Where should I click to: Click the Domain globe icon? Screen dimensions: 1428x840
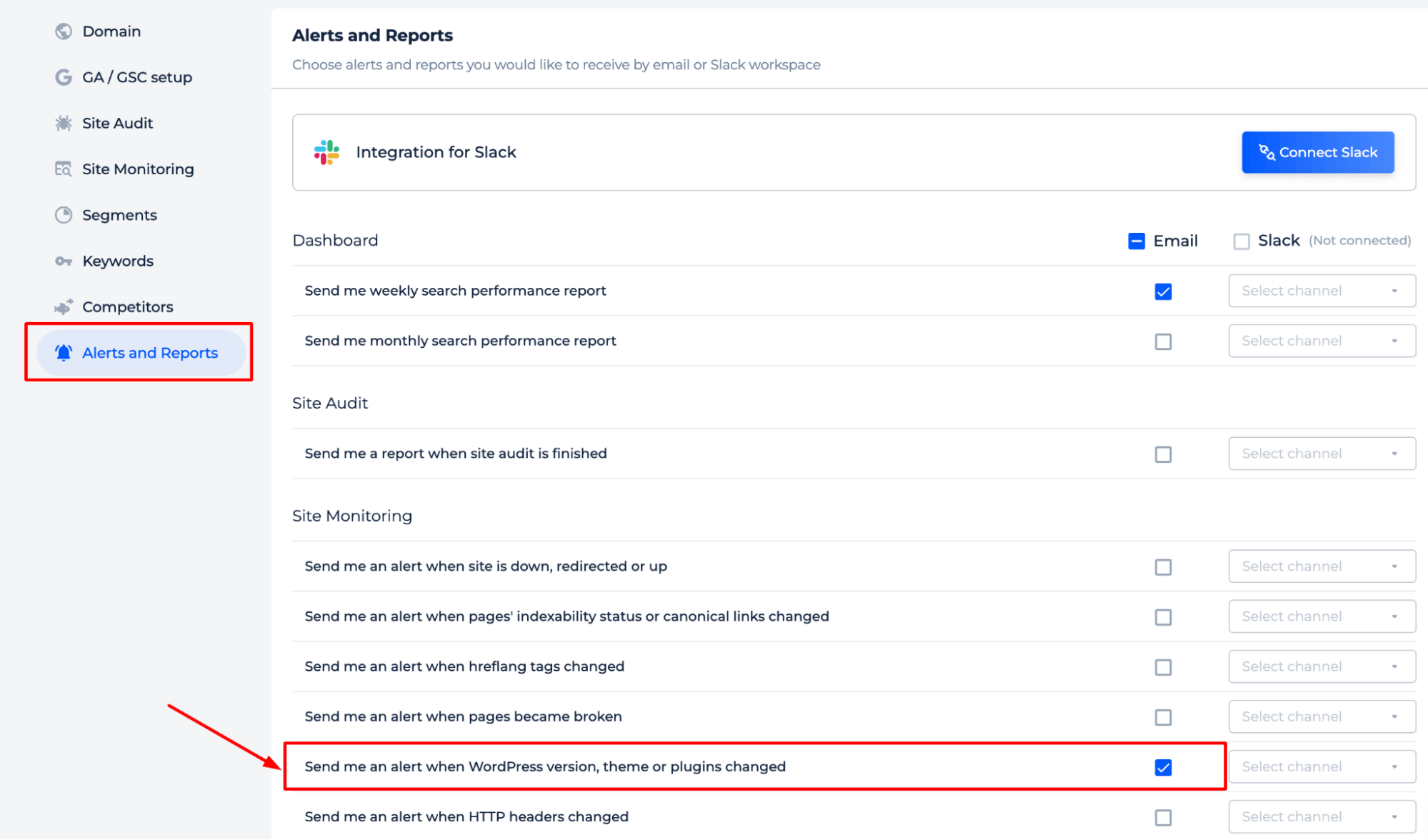point(64,31)
